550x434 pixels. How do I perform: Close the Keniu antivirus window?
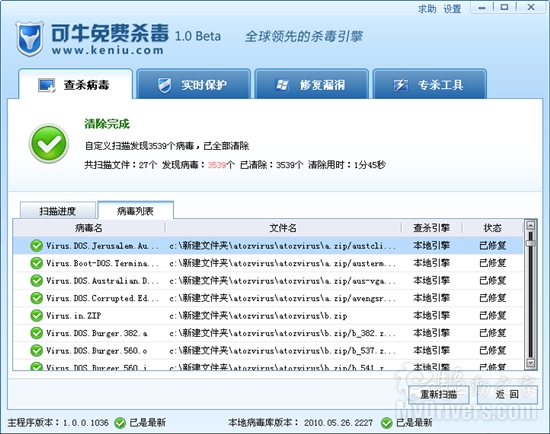pos(531,7)
